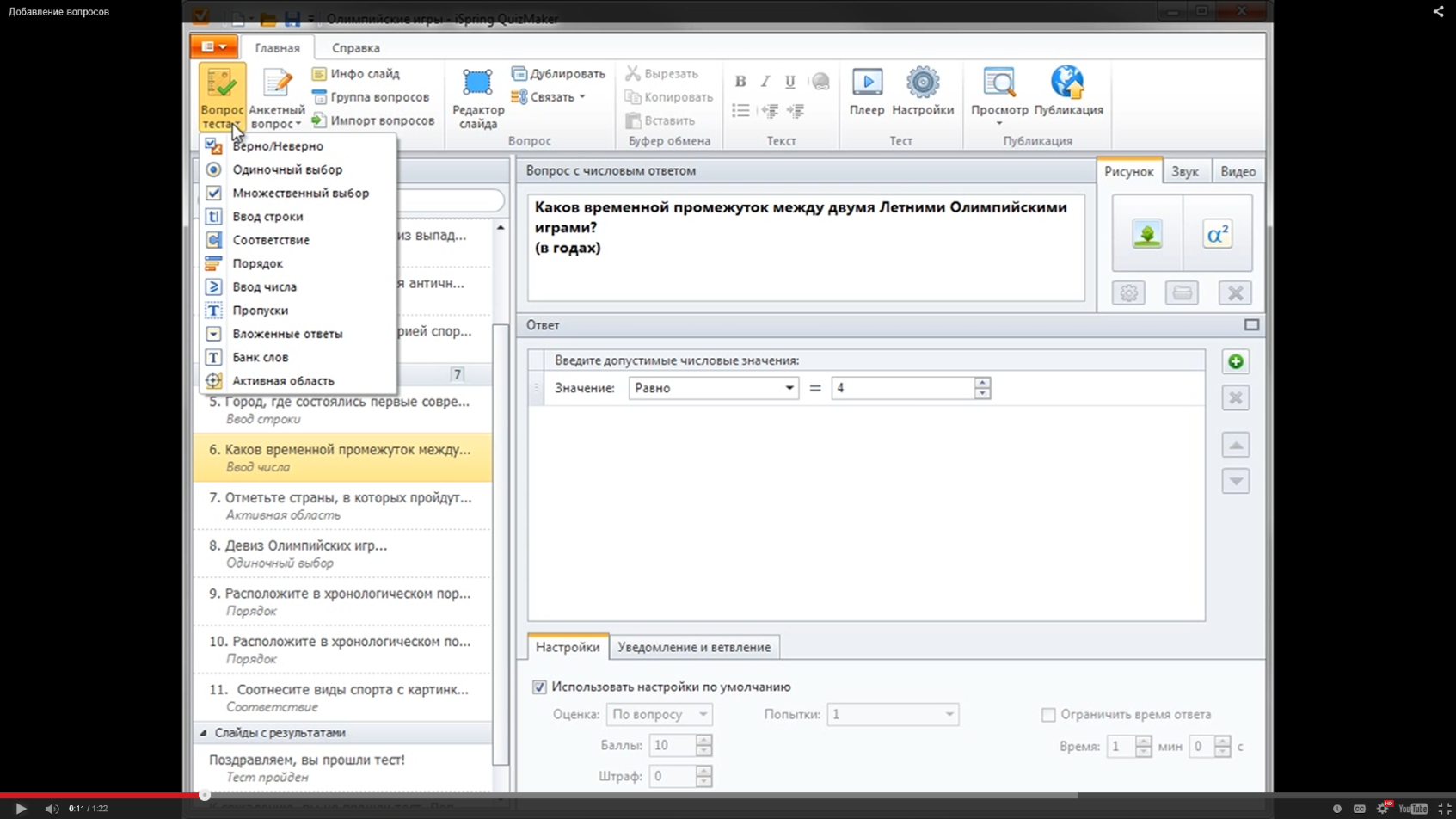Image resolution: width=1456 pixels, height=819 pixels.
Task: Enable Ограничить время ответа checkbox
Action: click(1048, 715)
